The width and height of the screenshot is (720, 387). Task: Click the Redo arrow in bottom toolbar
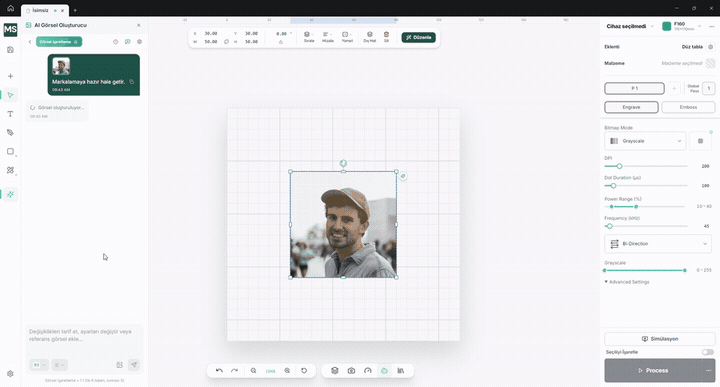234,370
